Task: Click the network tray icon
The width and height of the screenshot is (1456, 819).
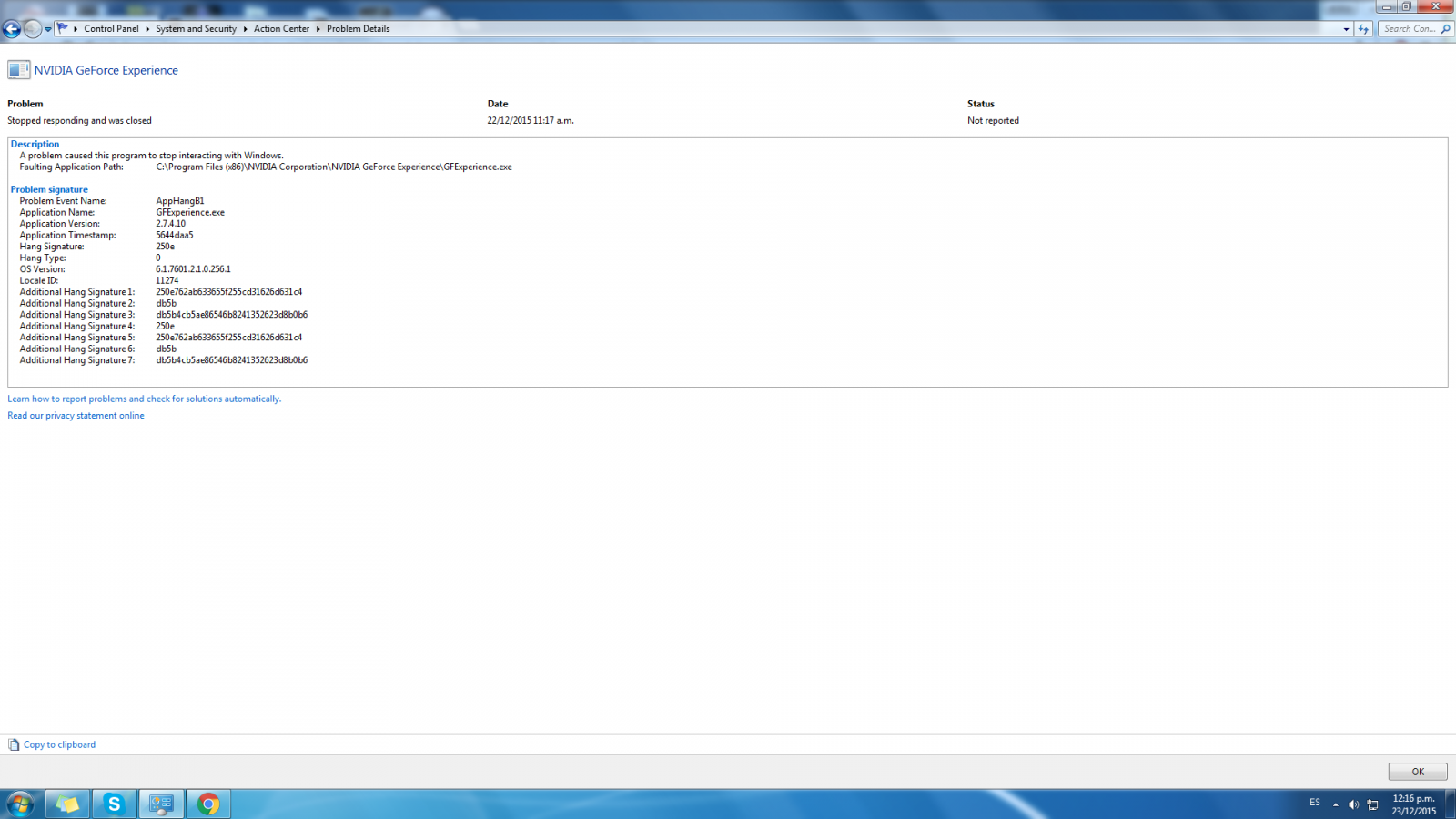Action: [1373, 804]
